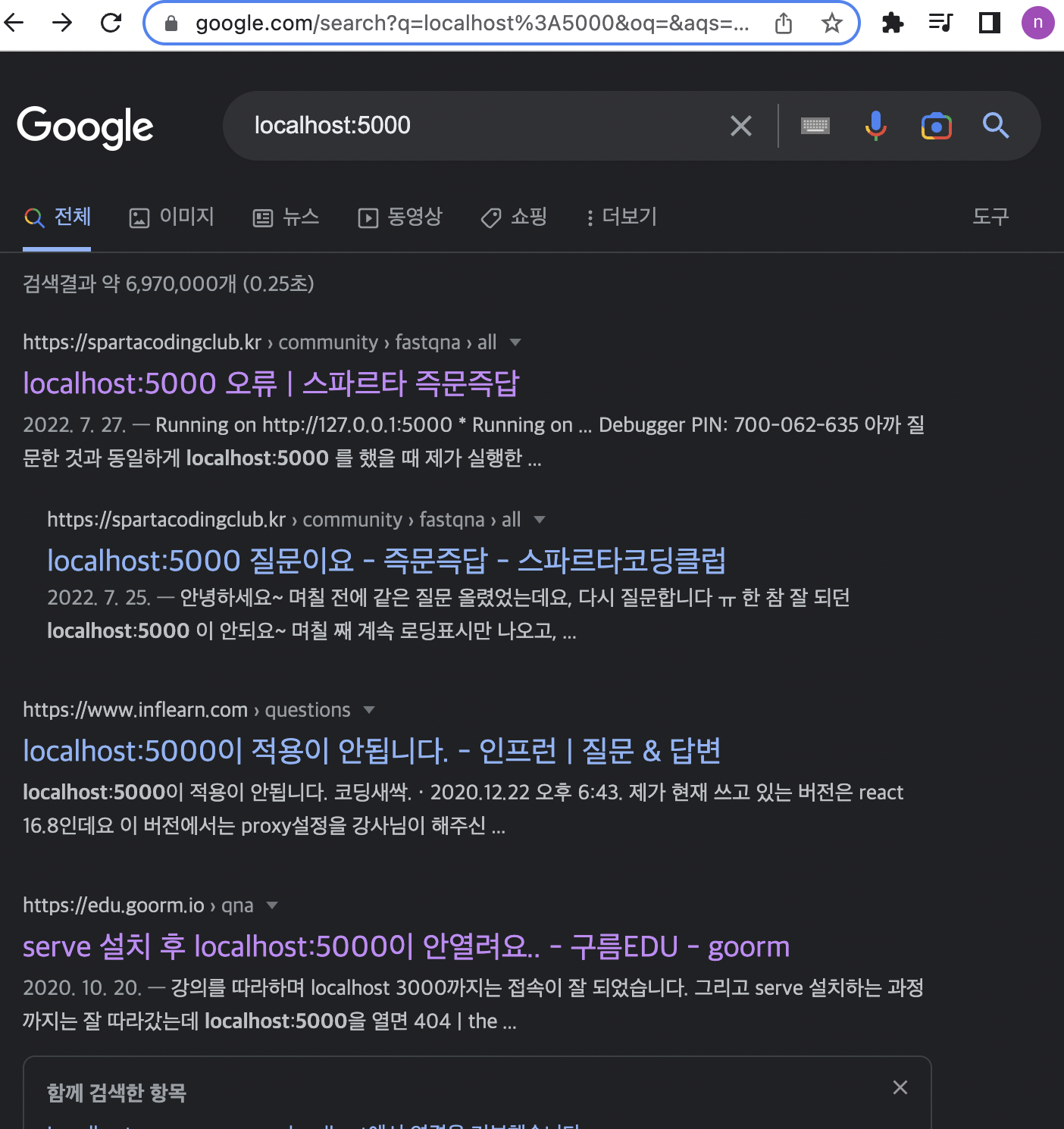Clear the search box with the X
Image resolution: width=1064 pixels, height=1129 pixels.
pos(741,126)
